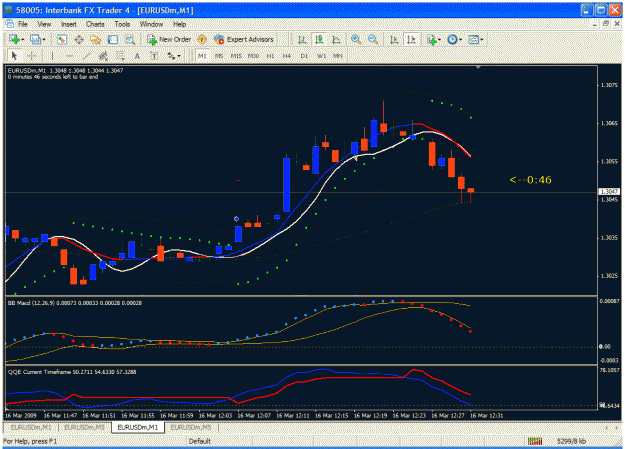Viewport: 625px width, 449px height.
Task: Expand the Profiles dropdown
Action: point(44,39)
